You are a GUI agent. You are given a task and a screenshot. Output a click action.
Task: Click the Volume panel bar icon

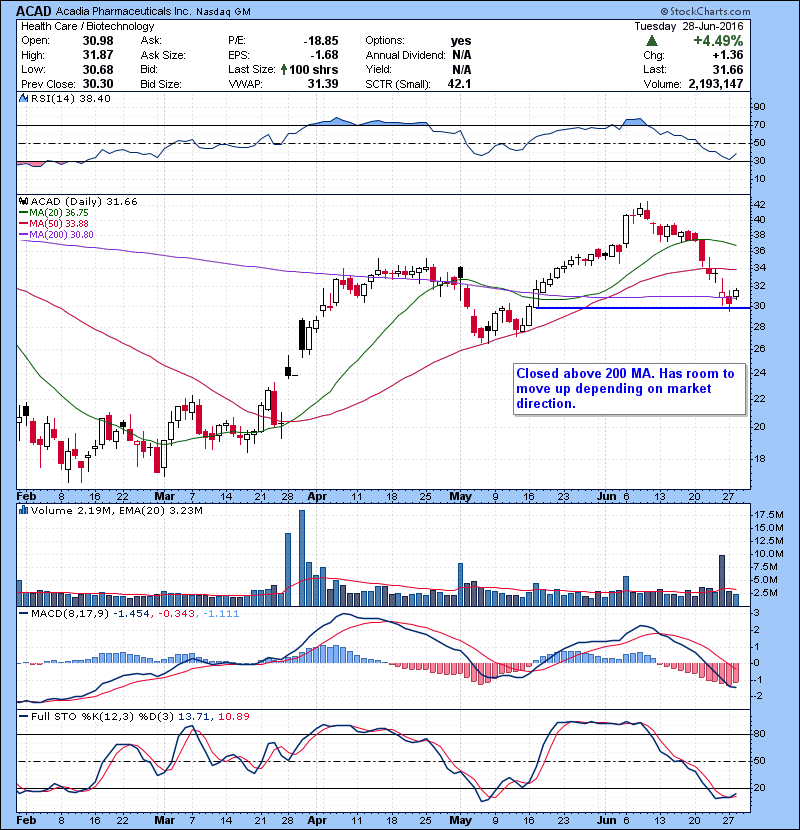click(23, 510)
